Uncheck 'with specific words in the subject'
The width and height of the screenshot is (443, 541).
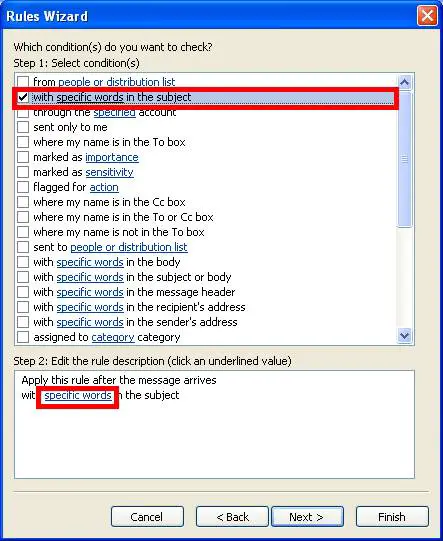click(x=23, y=97)
